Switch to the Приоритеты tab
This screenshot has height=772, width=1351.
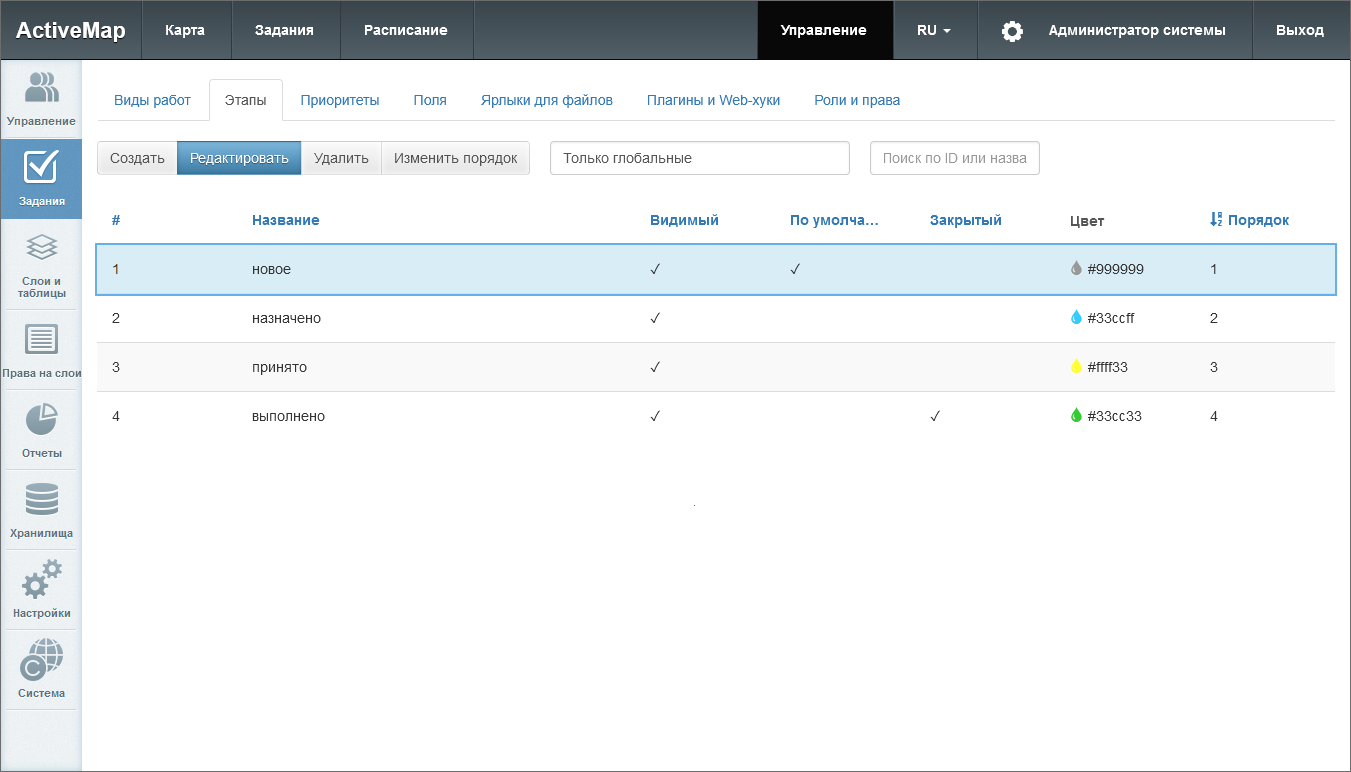tap(340, 100)
